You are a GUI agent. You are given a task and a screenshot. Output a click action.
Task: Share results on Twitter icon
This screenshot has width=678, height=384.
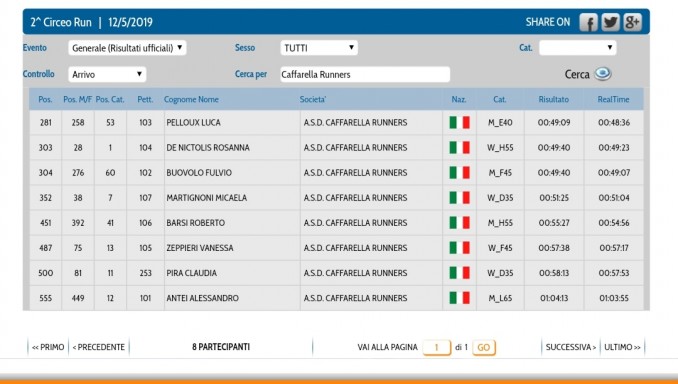point(610,22)
